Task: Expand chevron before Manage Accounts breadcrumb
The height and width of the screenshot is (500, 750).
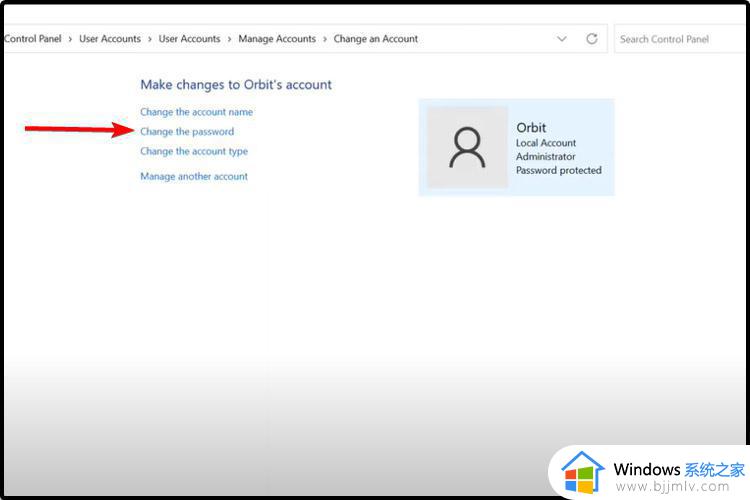Action: click(x=230, y=39)
